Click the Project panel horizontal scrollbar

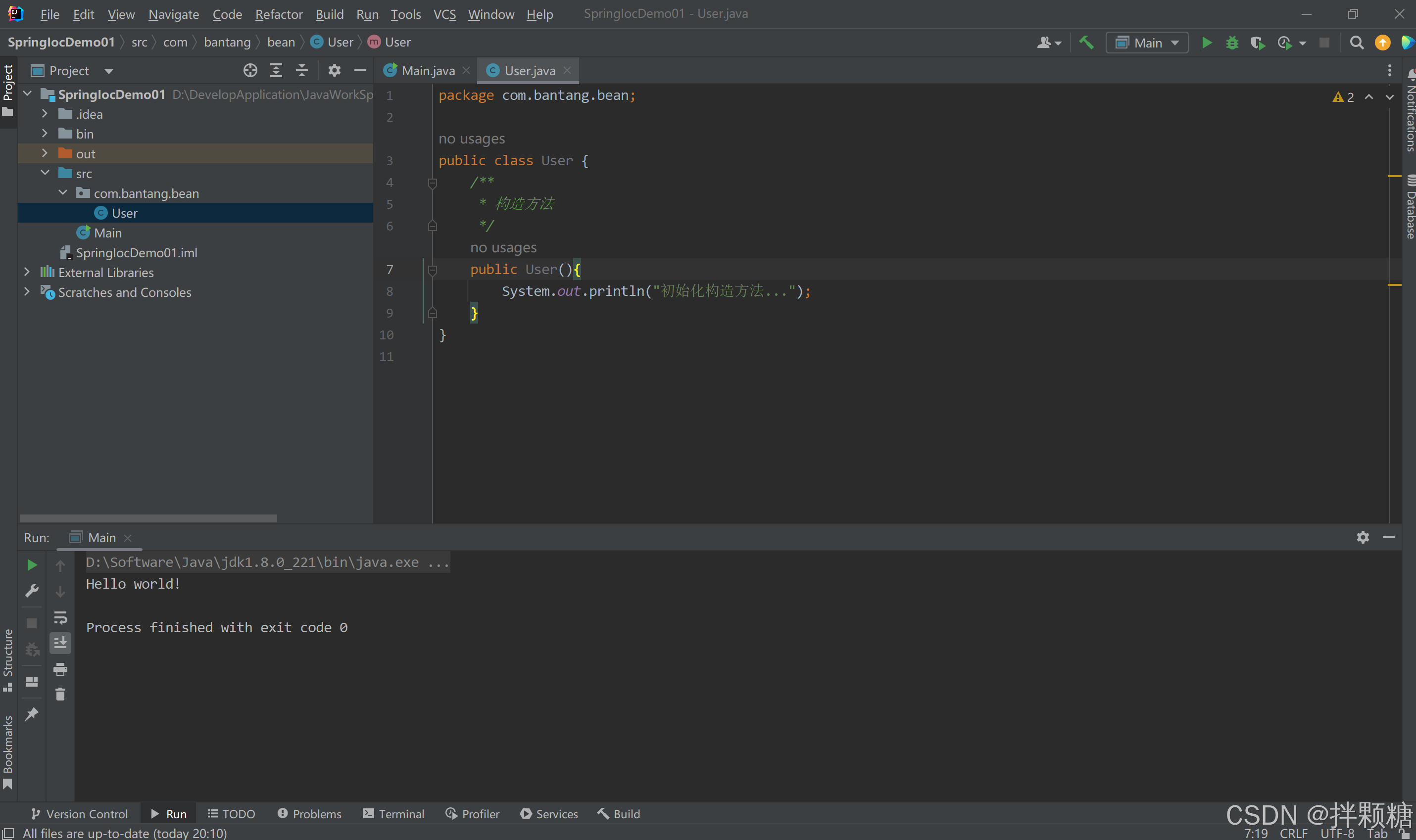point(148,518)
